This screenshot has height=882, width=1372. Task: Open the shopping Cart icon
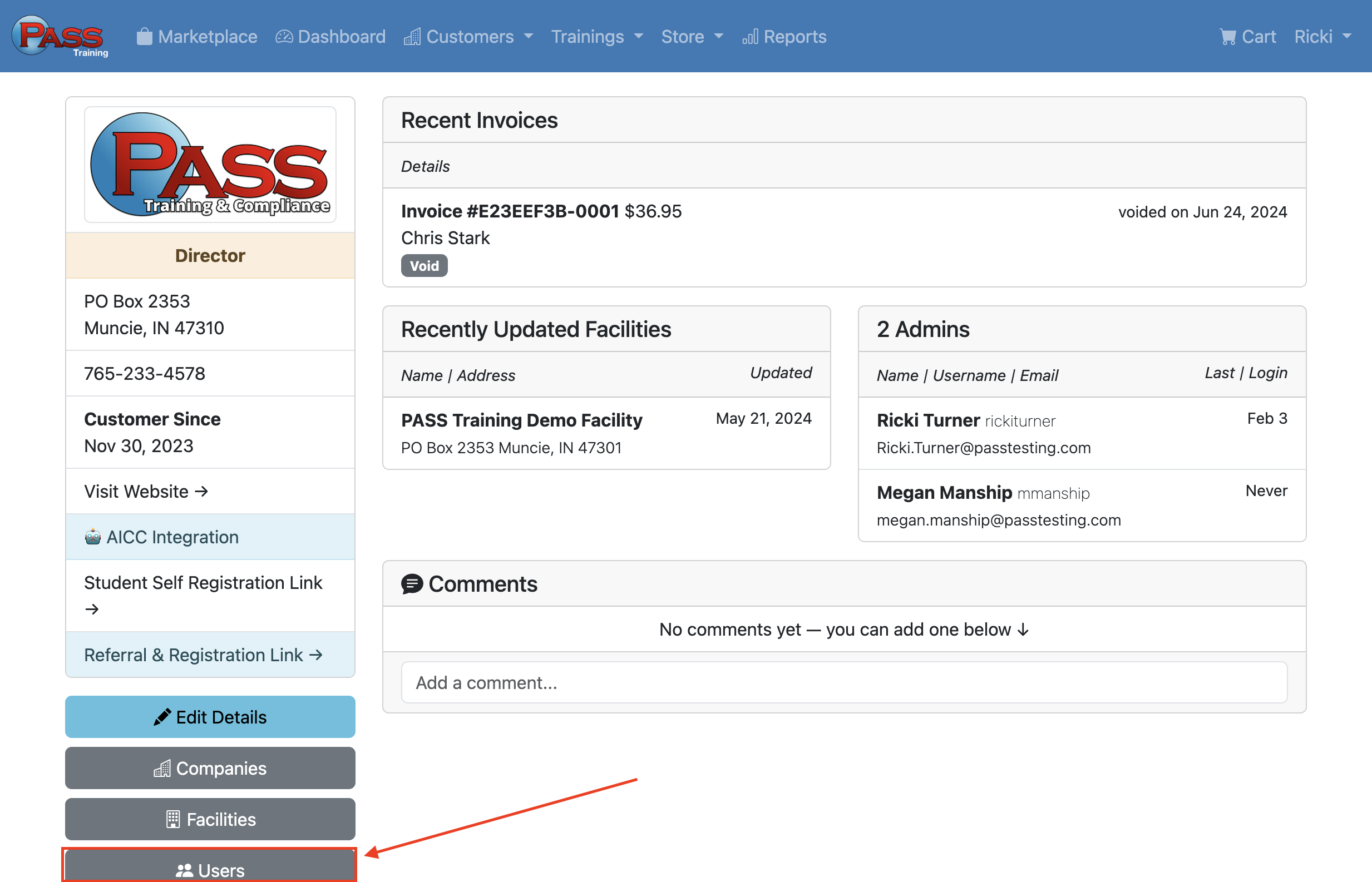coord(1228,37)
